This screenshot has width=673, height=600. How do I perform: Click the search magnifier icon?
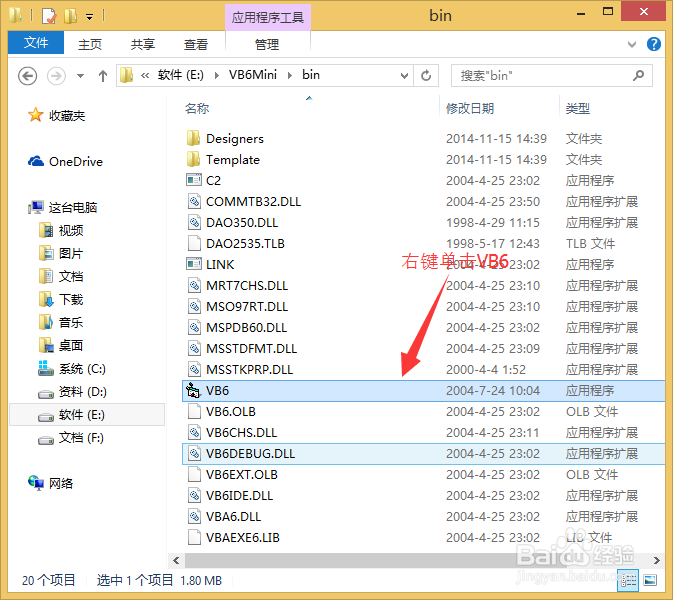(638, 76)
